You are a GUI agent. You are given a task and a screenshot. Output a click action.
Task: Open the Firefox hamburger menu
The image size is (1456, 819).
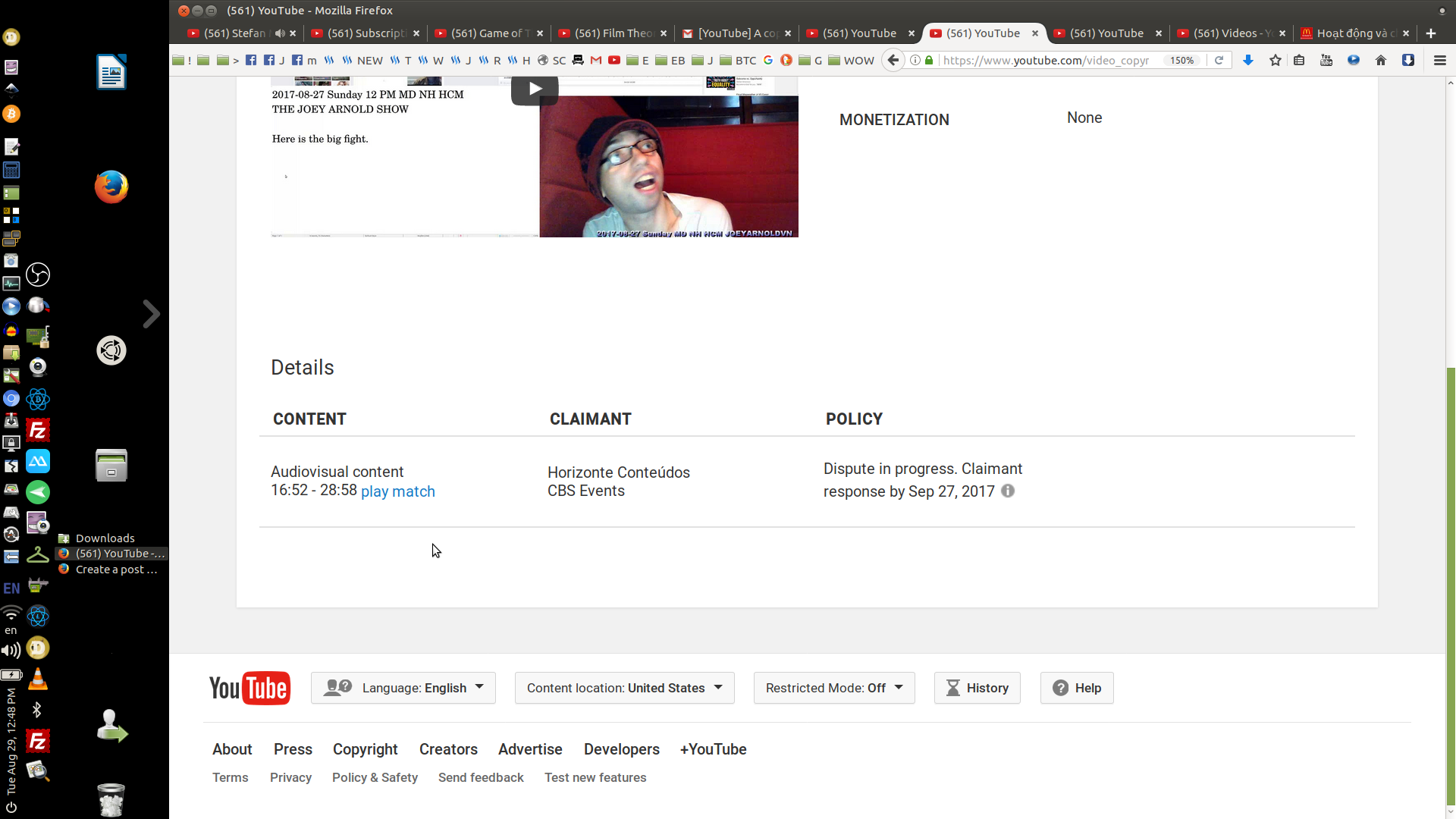click(1439, 60)
